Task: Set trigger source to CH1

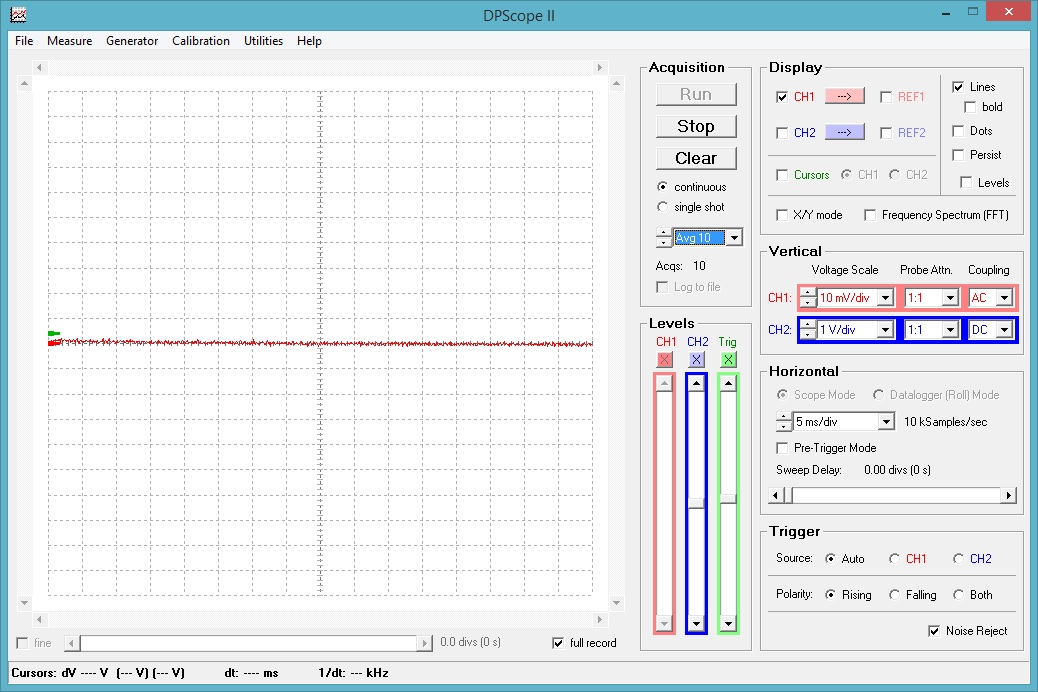Action: 894,559
